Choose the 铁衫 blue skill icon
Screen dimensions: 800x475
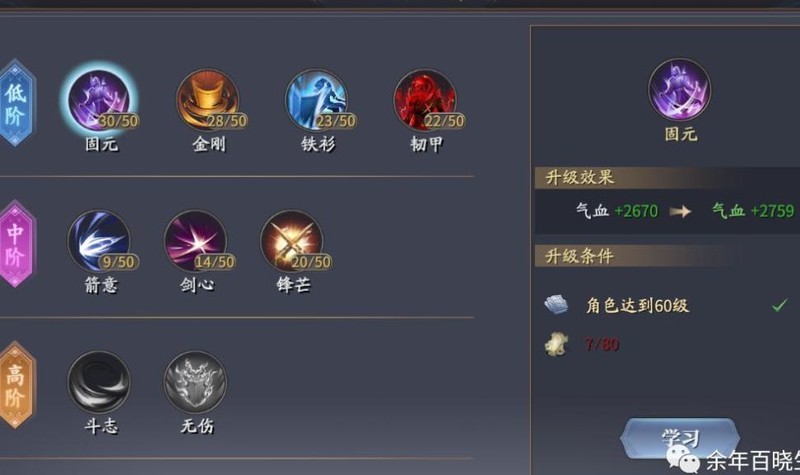[316, 100]
